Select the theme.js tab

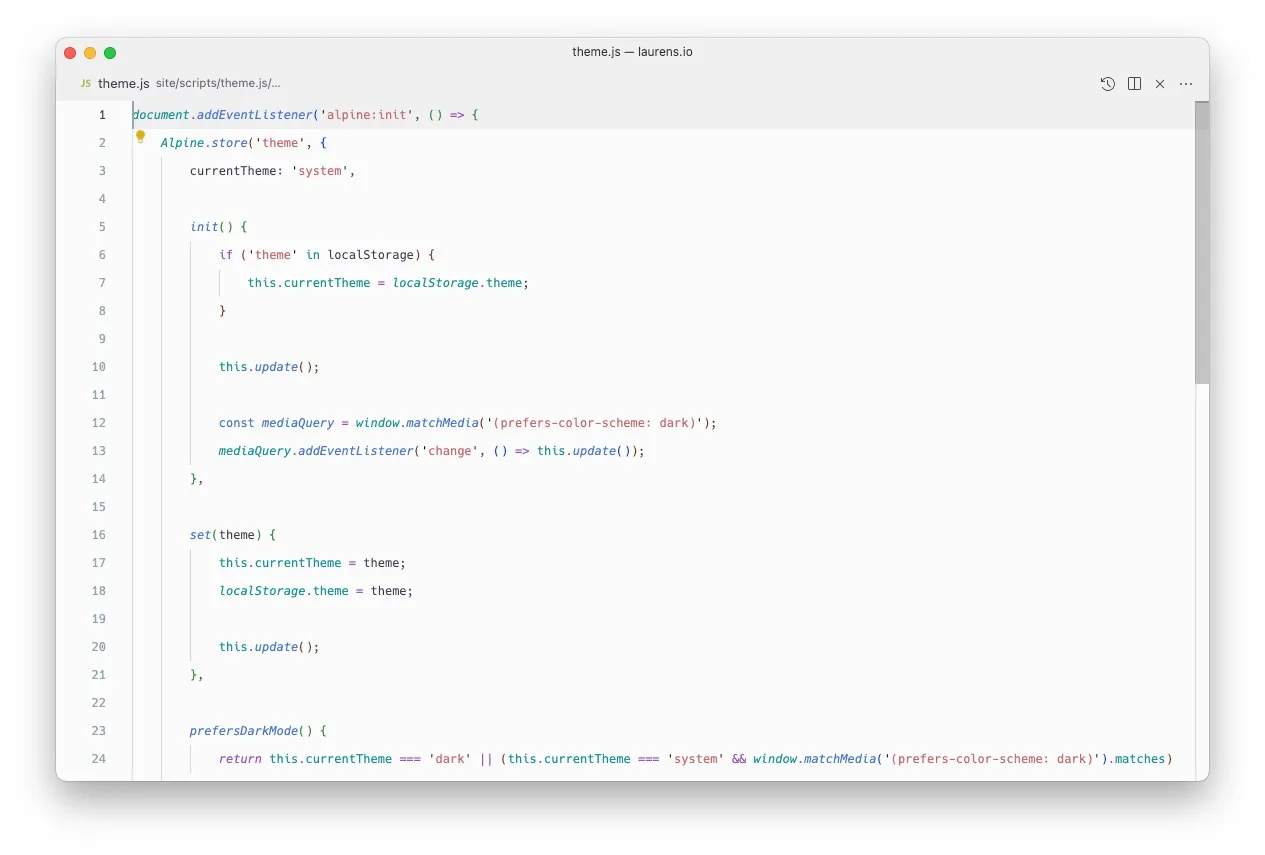(124, 84)
